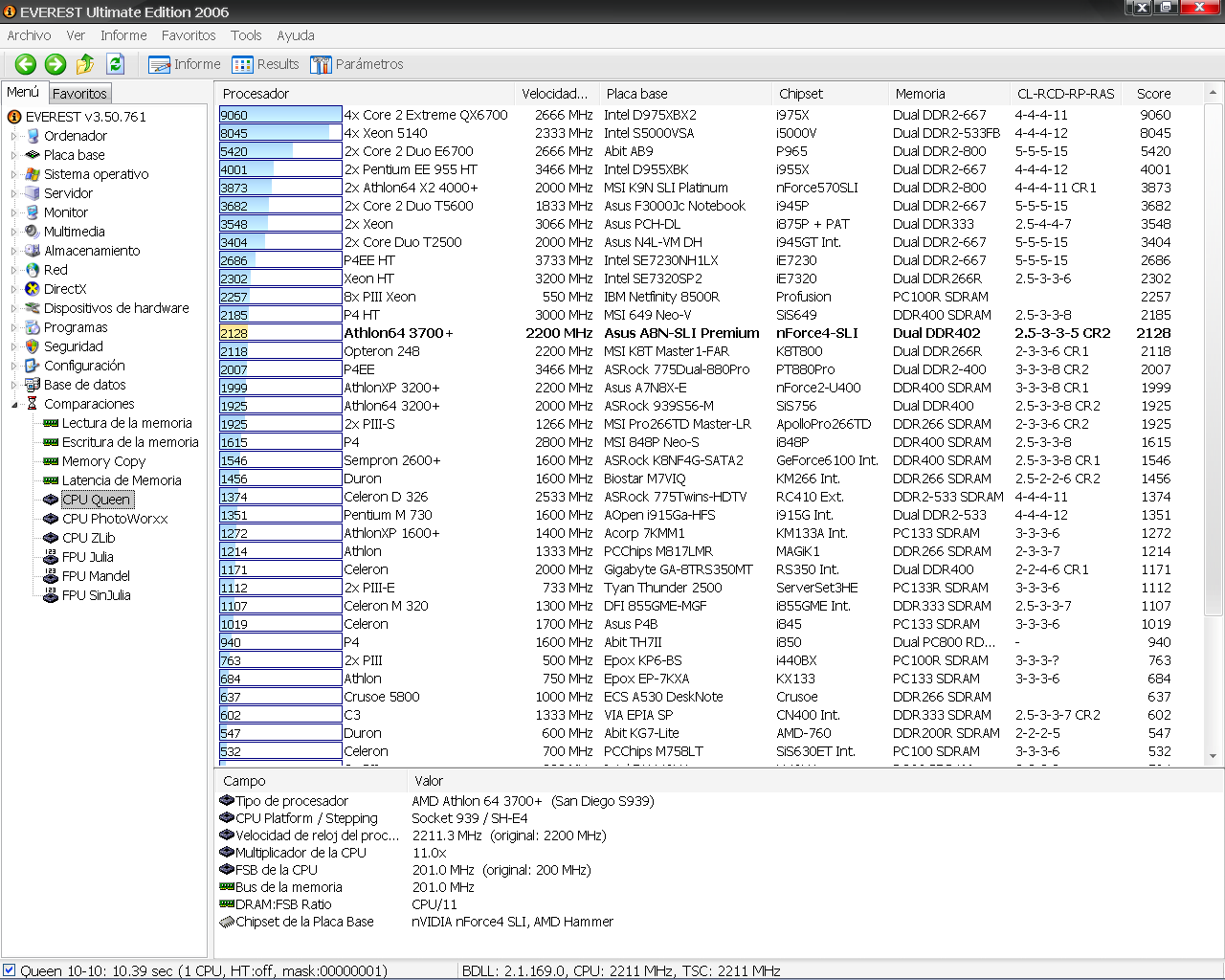This screenshot has height=980, width=1225.
Task: Click the 9060 score bar
Action: [280, 115]
